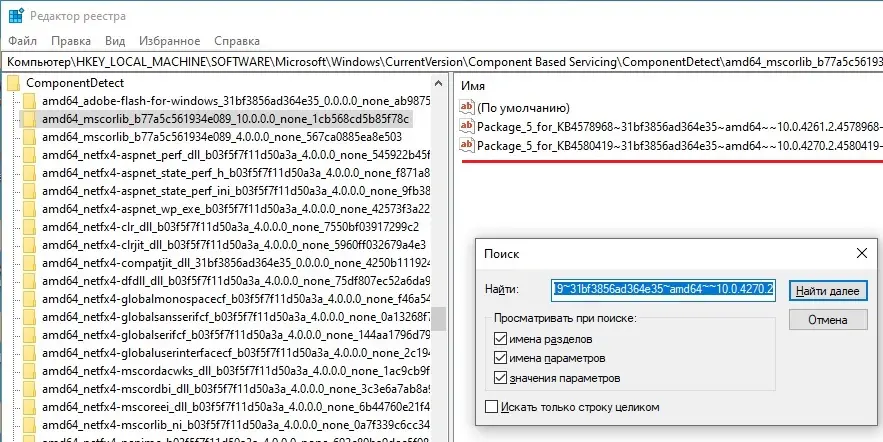
Task: Click the amd64_netfx4-clr_dll key folder icon
Action: (x=29, y=227)
